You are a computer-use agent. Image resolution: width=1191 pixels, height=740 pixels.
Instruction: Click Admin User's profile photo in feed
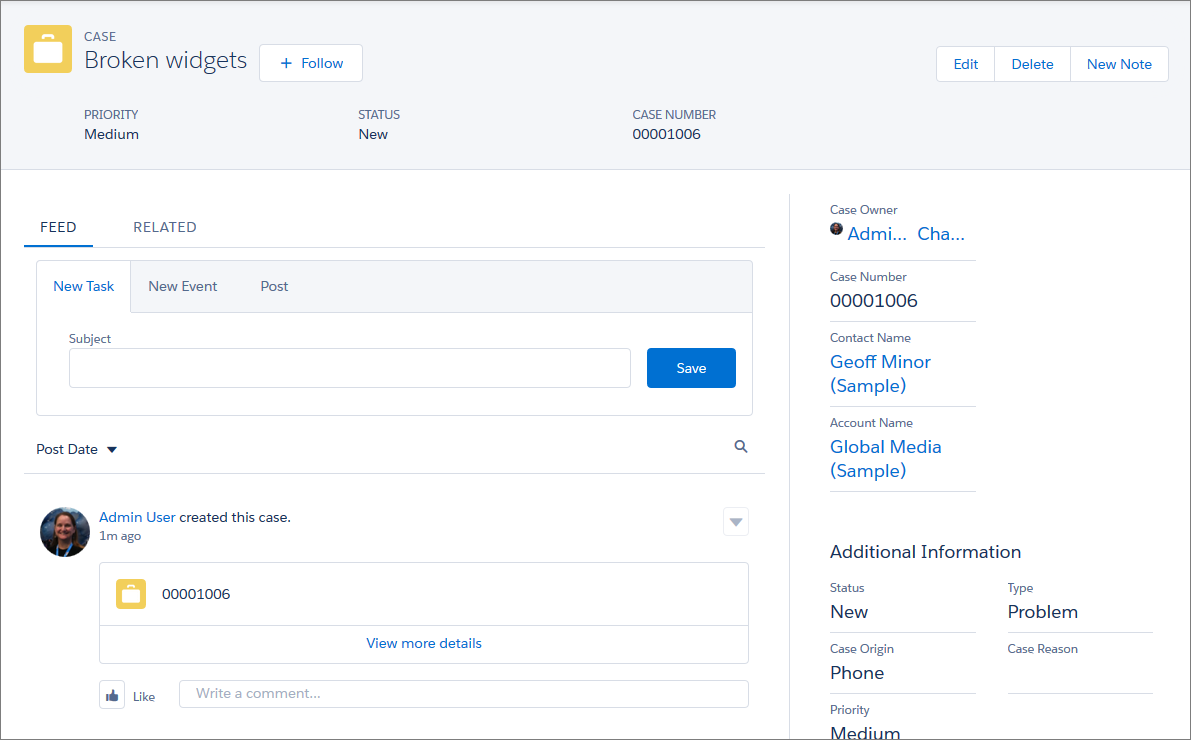(65, 532)
